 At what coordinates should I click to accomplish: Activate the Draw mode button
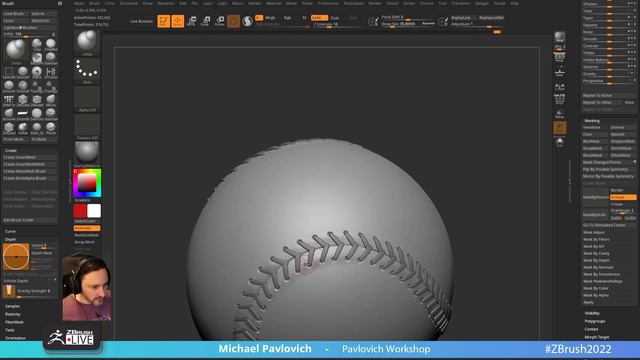[x=178, y=21]
